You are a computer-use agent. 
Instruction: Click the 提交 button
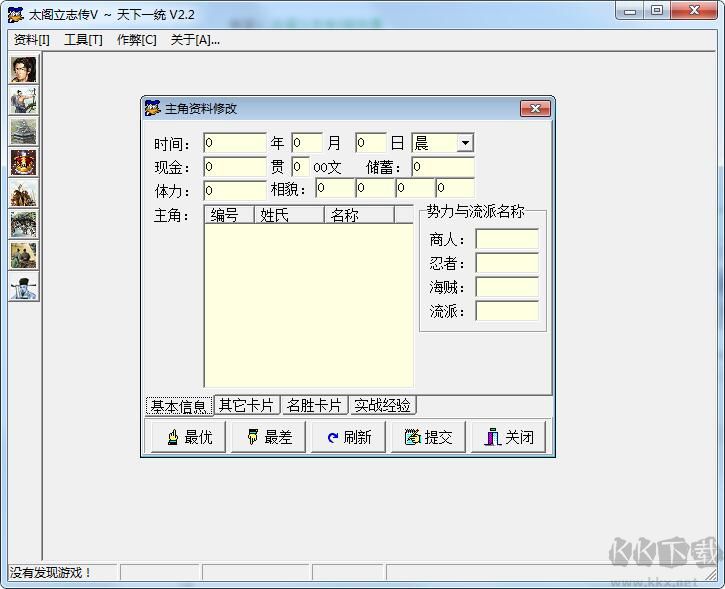tap(428, 437)
